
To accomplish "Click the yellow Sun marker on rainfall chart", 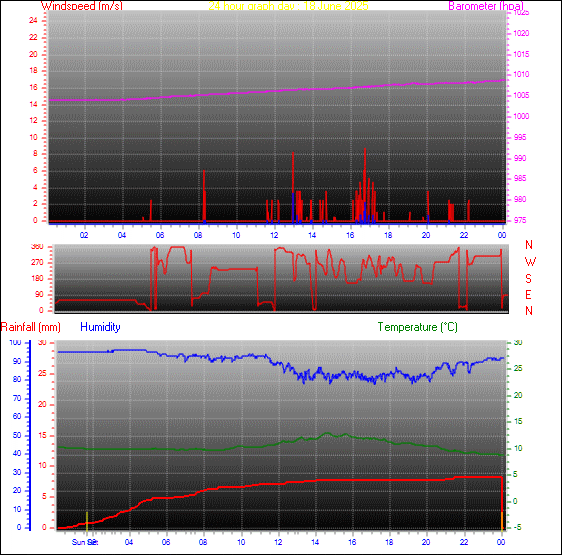I will pos(87,521).
